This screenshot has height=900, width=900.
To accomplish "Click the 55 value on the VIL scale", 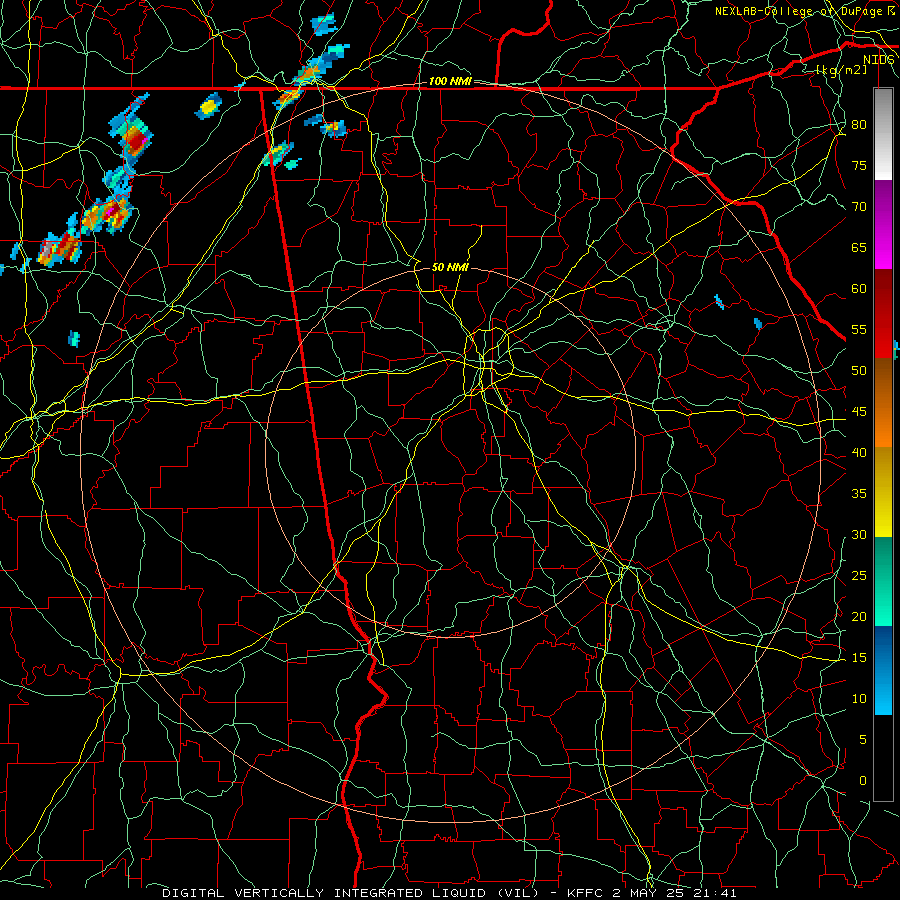I will point(859,329).
